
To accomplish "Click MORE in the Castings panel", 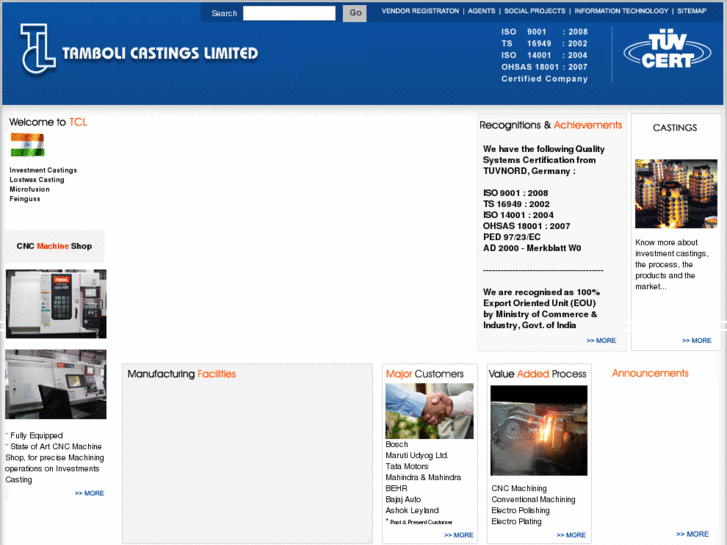I will (x=696, y=340).
